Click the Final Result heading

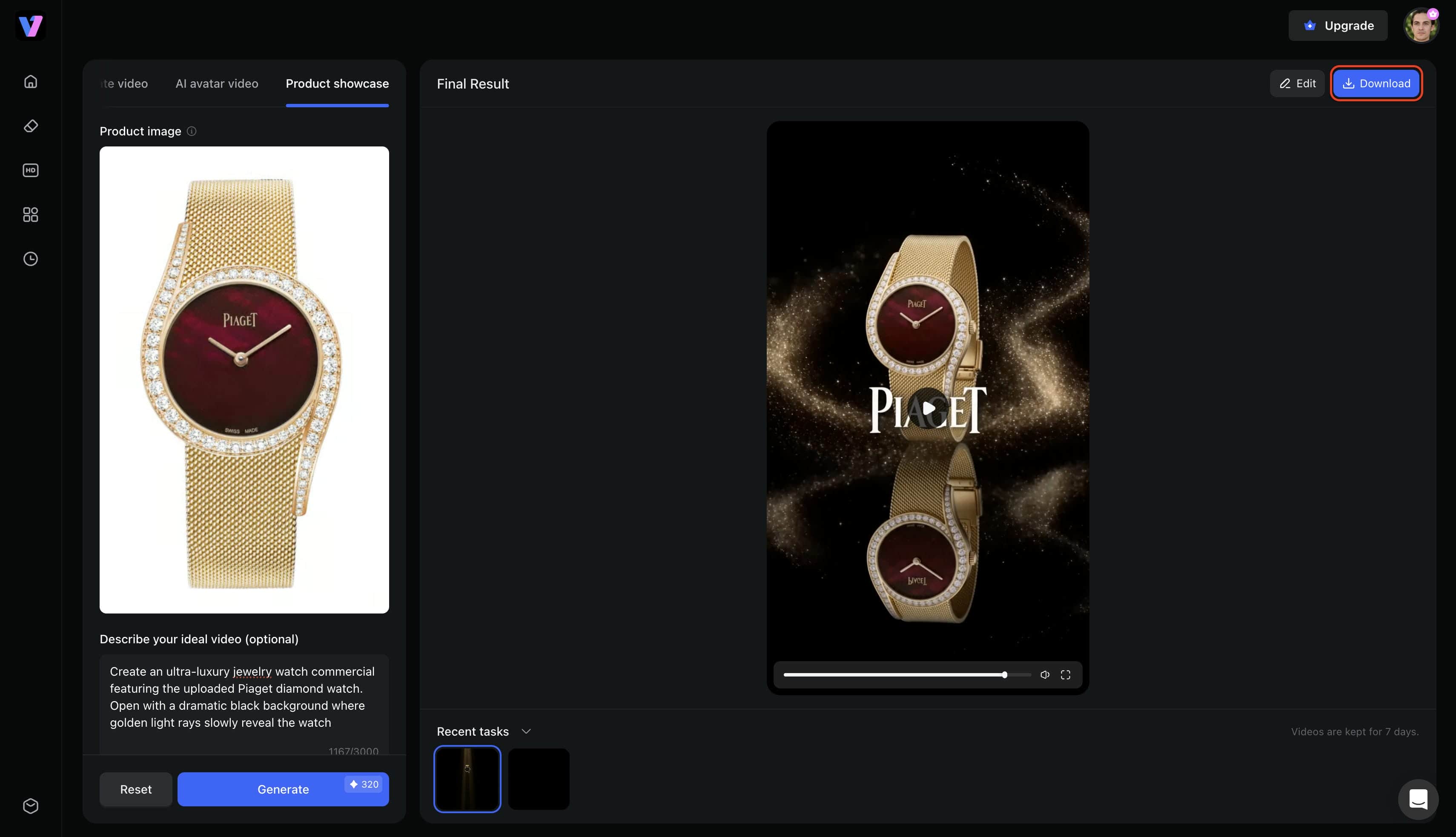point(473,84)
